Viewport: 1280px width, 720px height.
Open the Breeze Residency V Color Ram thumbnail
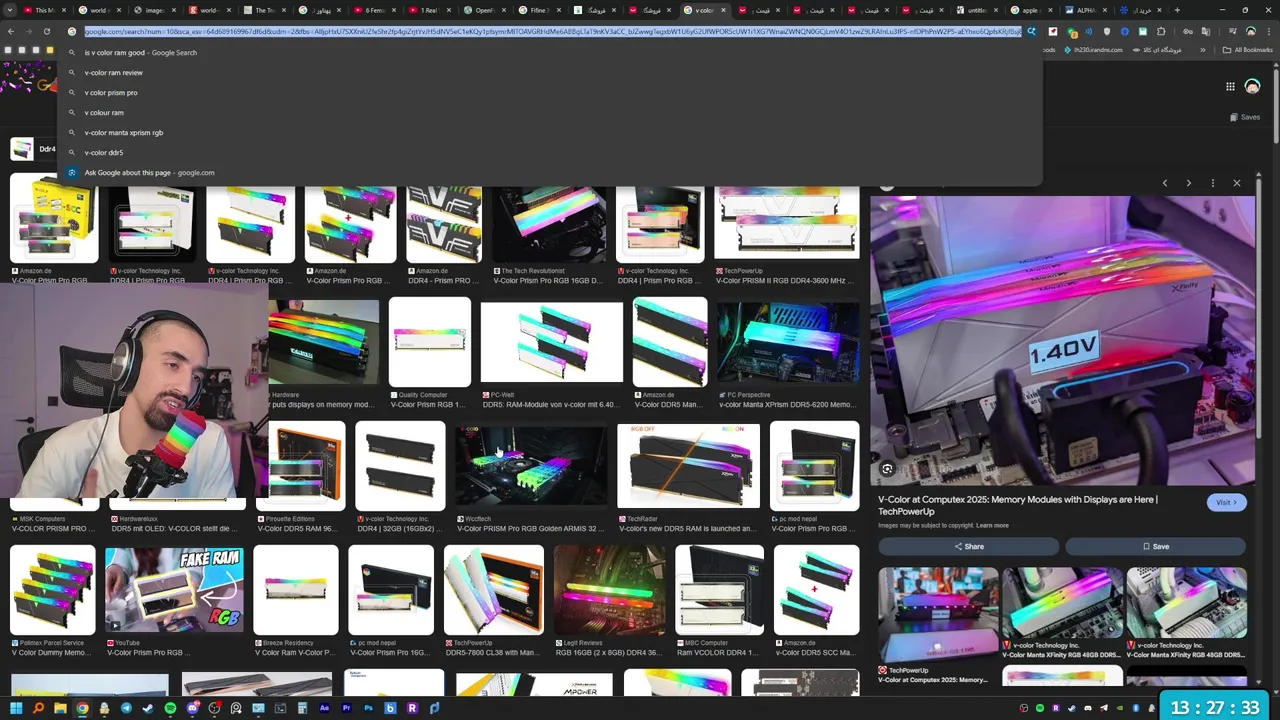[x=296, y=590]
